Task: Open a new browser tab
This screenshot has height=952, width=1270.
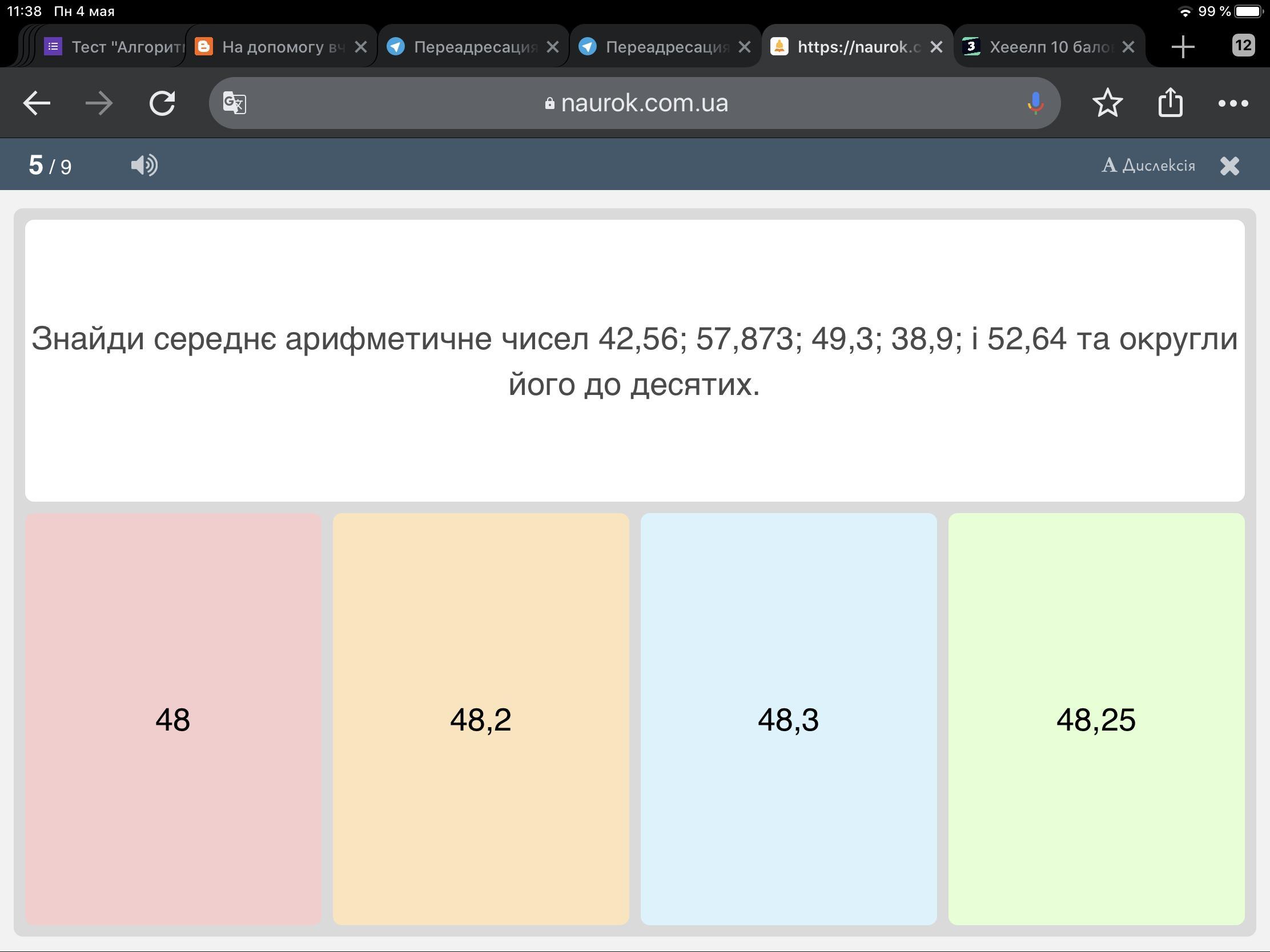Action: coord(1183,46)
